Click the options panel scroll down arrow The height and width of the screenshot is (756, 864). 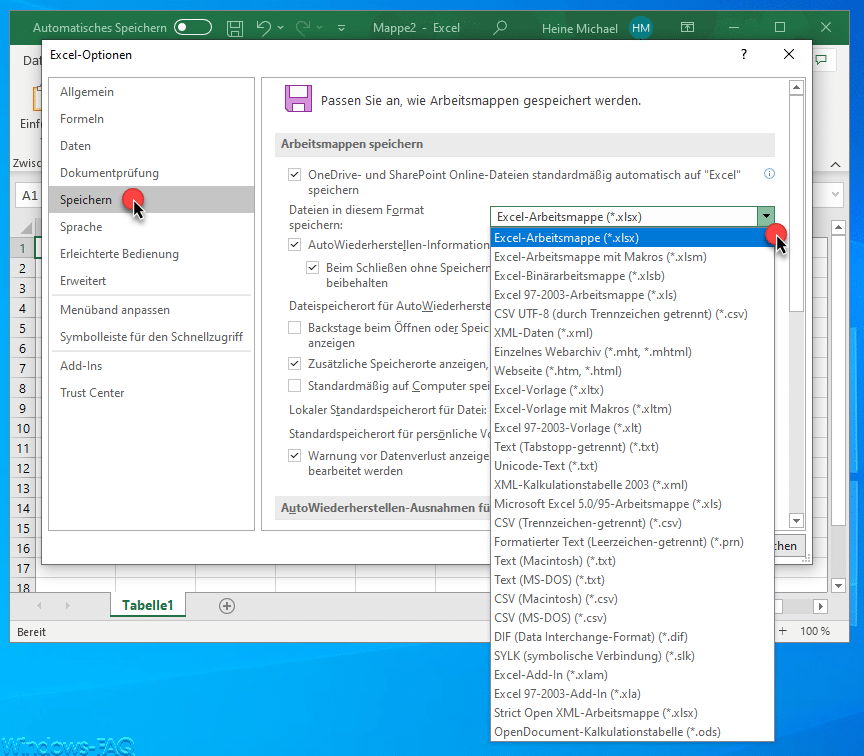coord(796,520)
